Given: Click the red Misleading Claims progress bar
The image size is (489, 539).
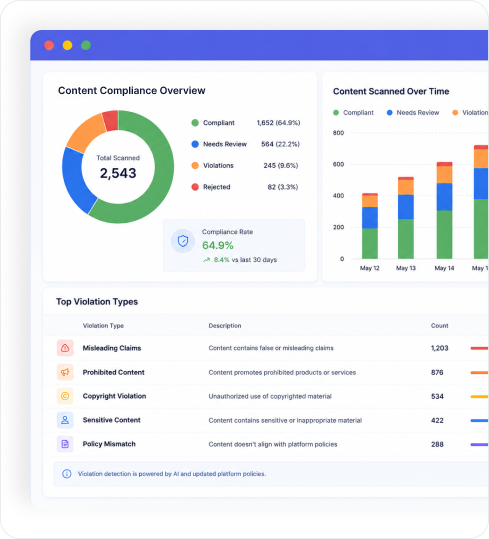Looking at the screenshot, I should 480,348.
